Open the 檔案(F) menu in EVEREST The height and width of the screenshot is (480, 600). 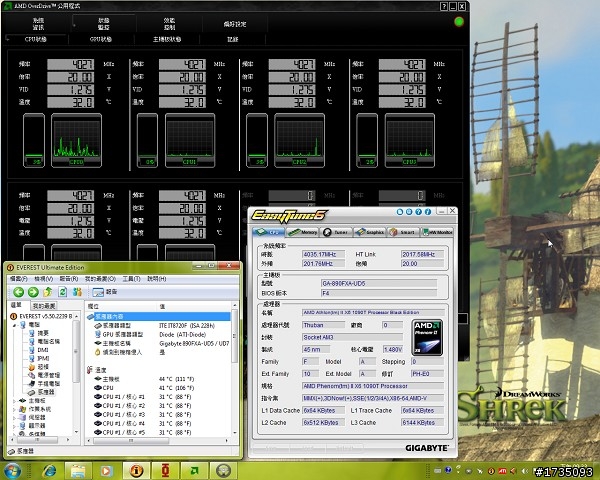19,279
